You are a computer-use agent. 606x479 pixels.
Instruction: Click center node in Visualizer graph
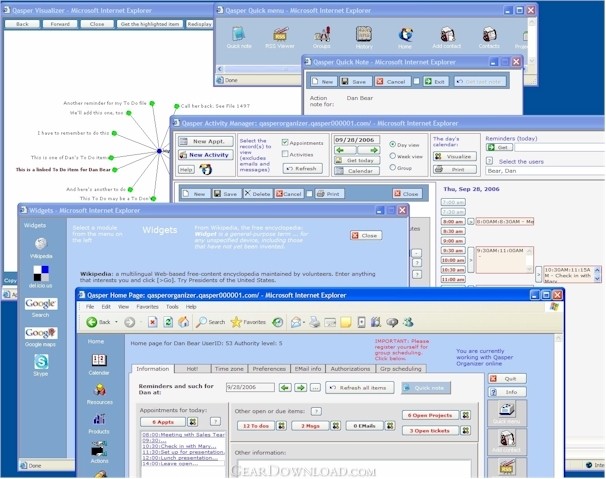[159, 151]
